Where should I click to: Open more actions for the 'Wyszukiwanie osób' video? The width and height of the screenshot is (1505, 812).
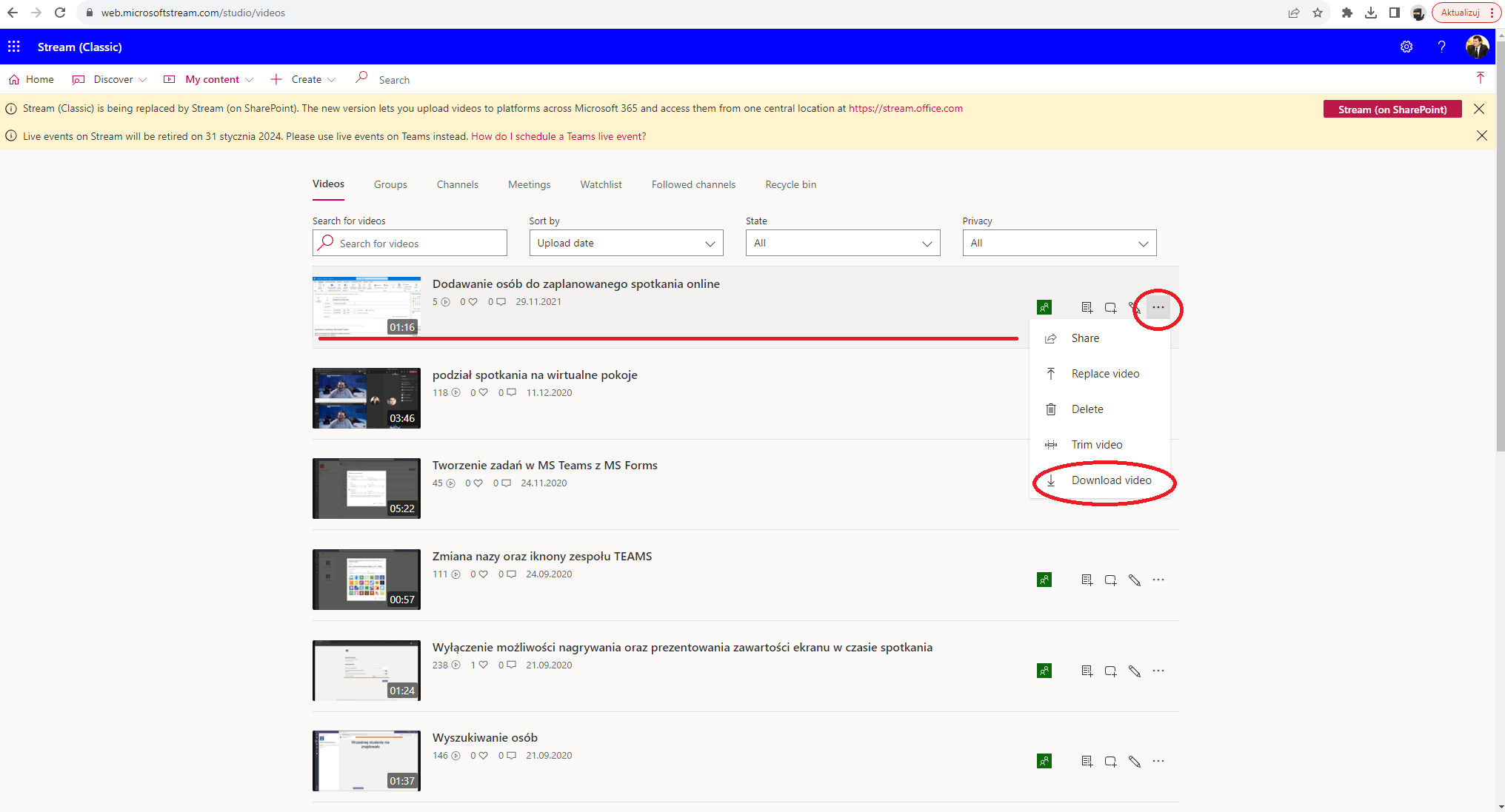coord(1158,761)
